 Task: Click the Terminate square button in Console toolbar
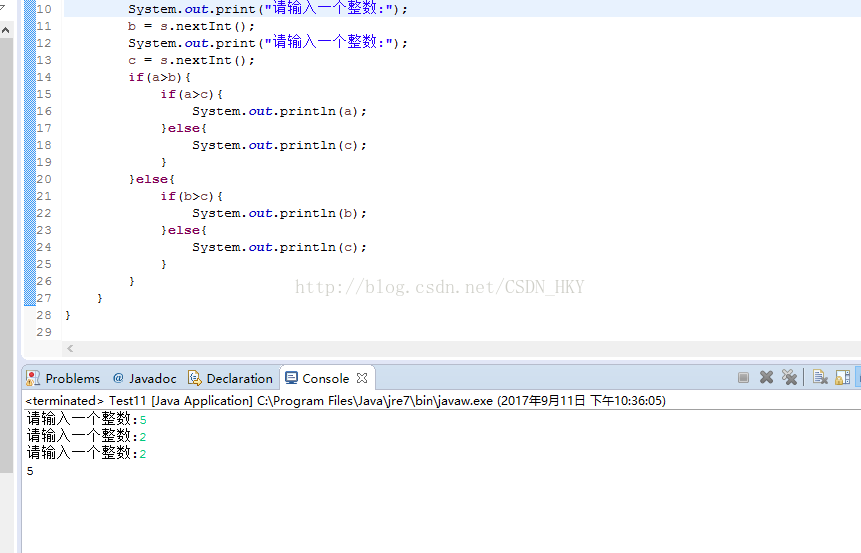(743, 377)
